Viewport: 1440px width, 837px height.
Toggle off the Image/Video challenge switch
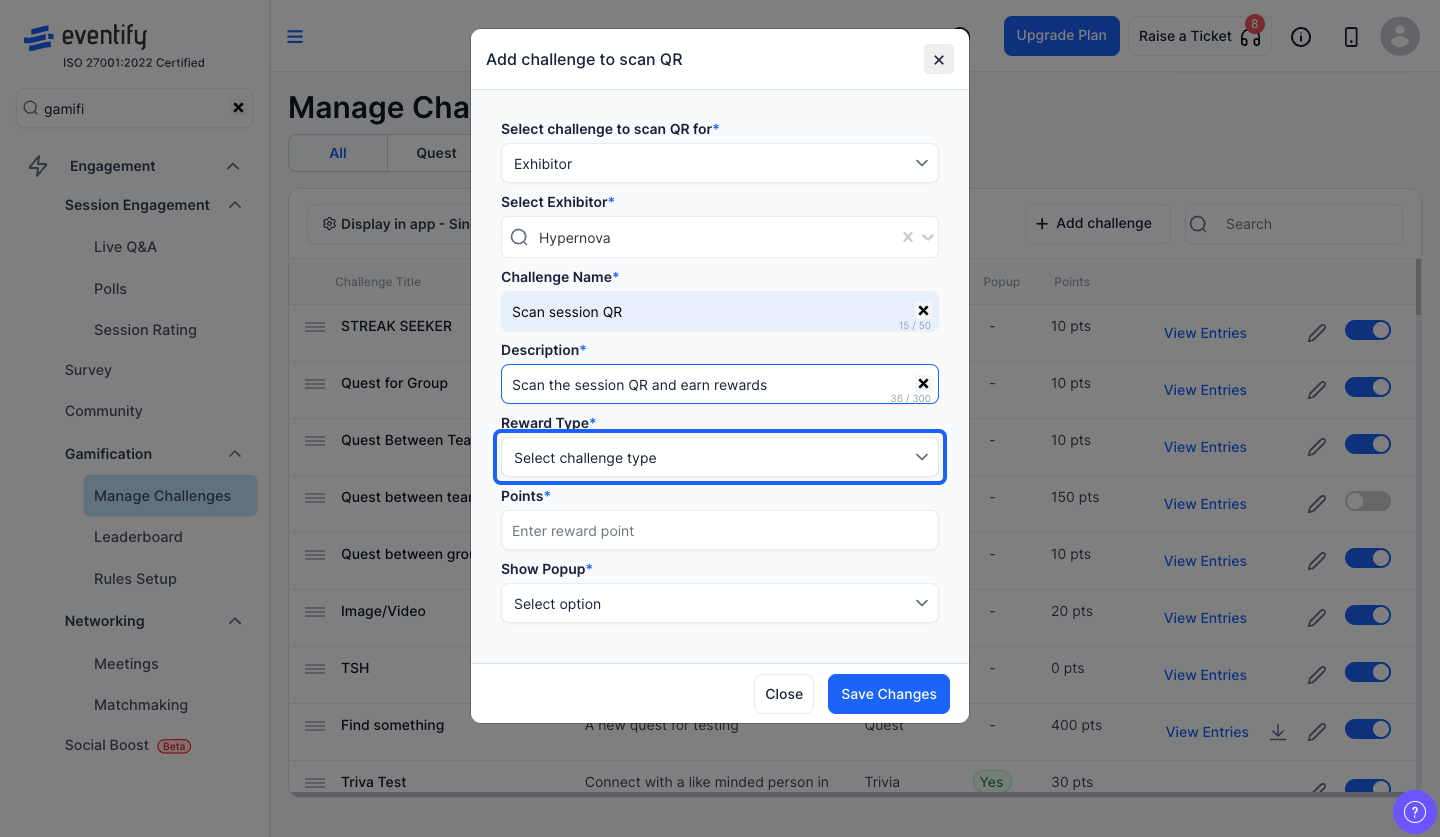pos(1368,615)
